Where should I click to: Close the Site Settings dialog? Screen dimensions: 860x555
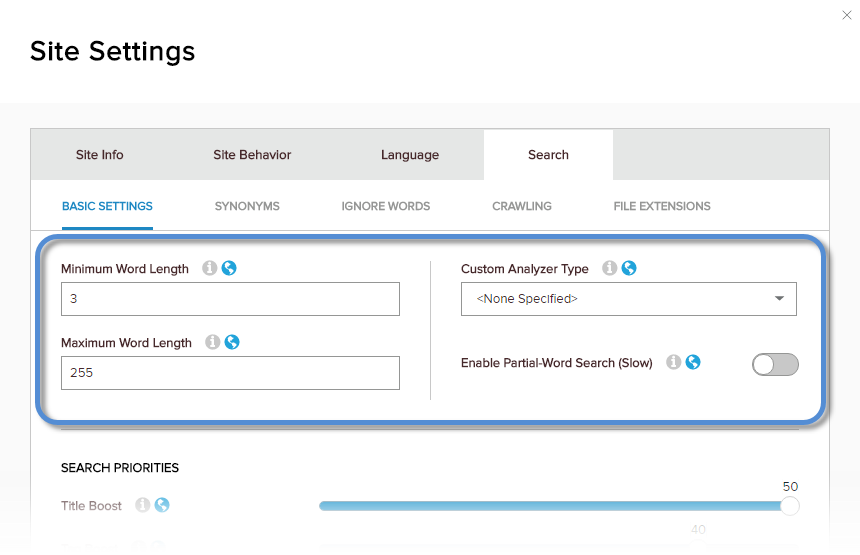847,15
